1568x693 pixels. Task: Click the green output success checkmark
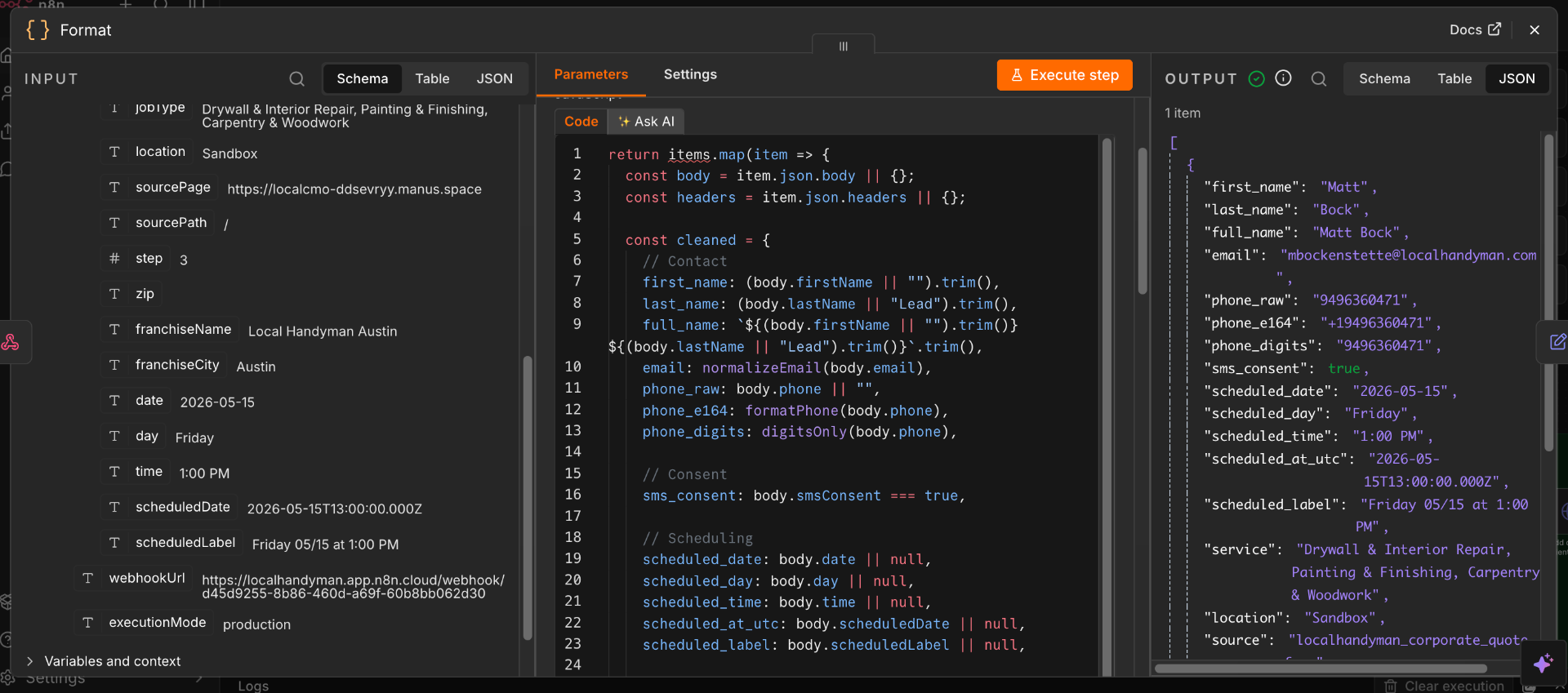tap(1257, 78)
